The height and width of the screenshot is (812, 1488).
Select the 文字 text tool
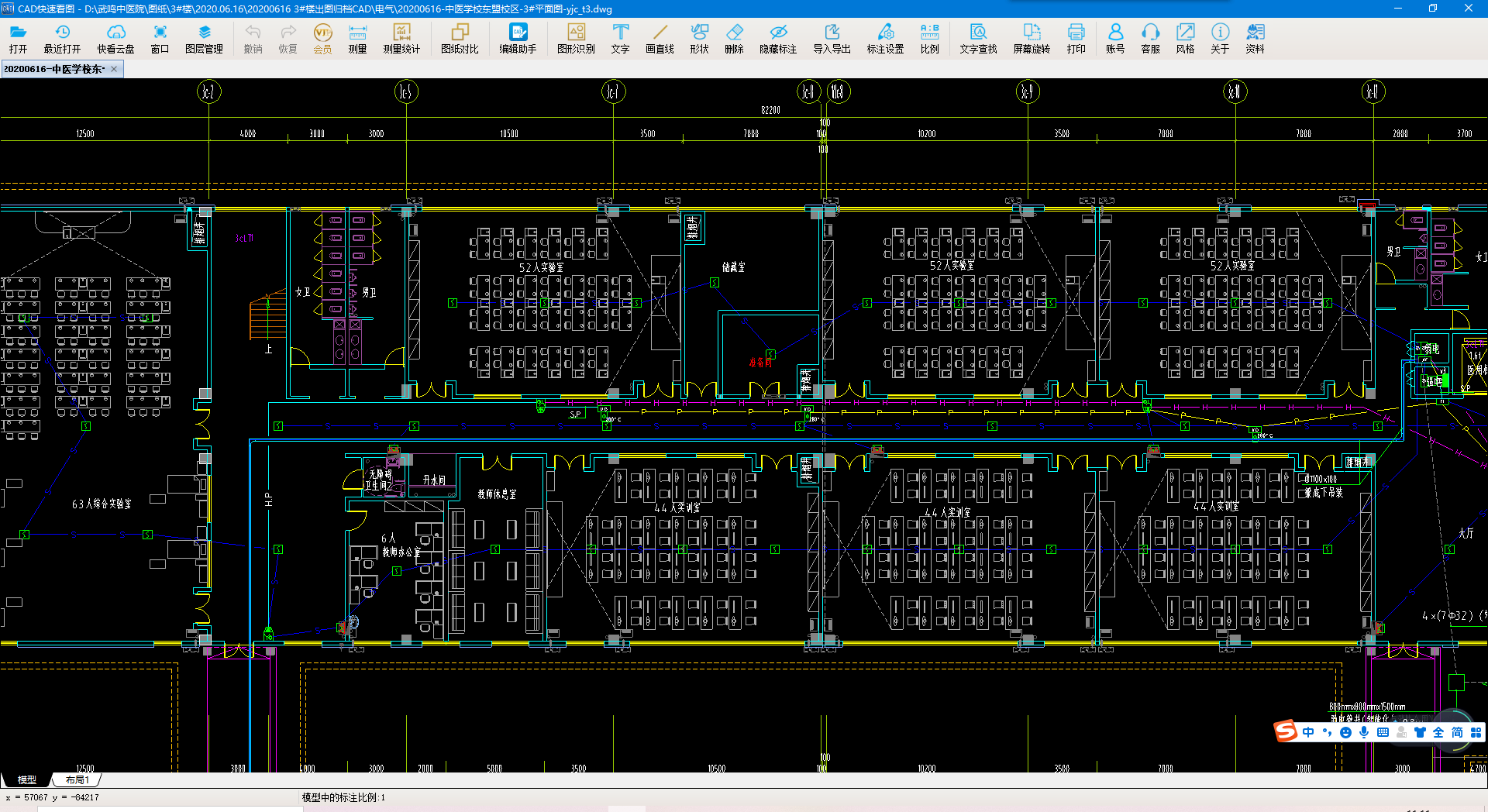tap(620, 39)
